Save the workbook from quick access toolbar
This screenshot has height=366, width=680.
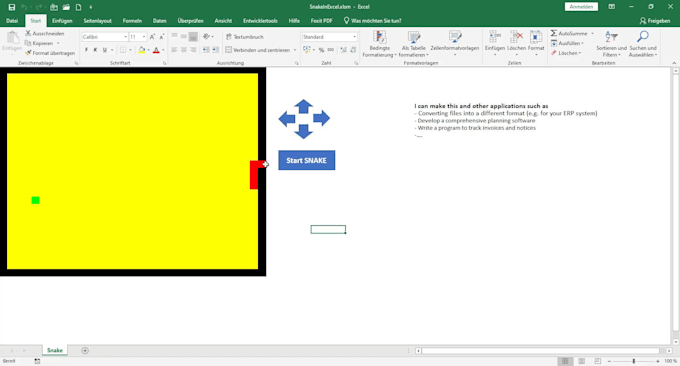[12, 7]
